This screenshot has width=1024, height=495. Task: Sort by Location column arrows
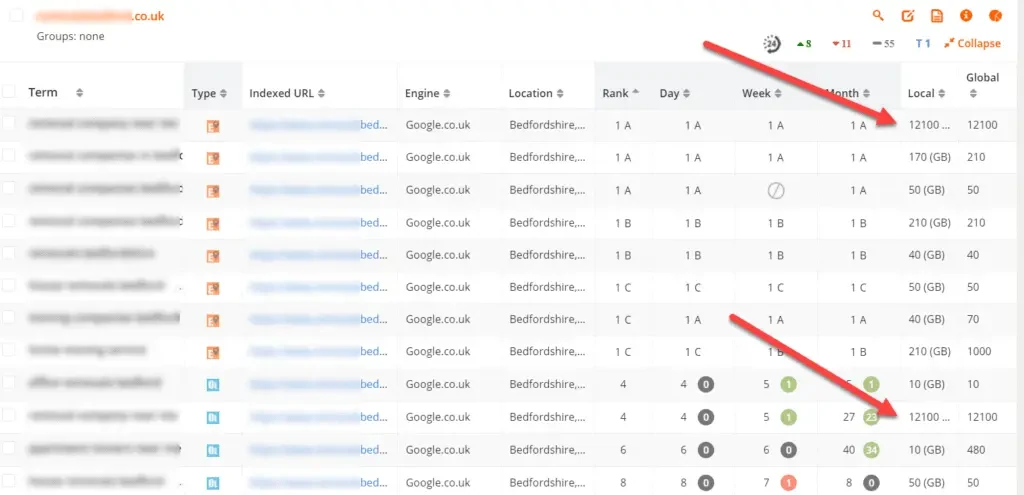coord(560,93)
